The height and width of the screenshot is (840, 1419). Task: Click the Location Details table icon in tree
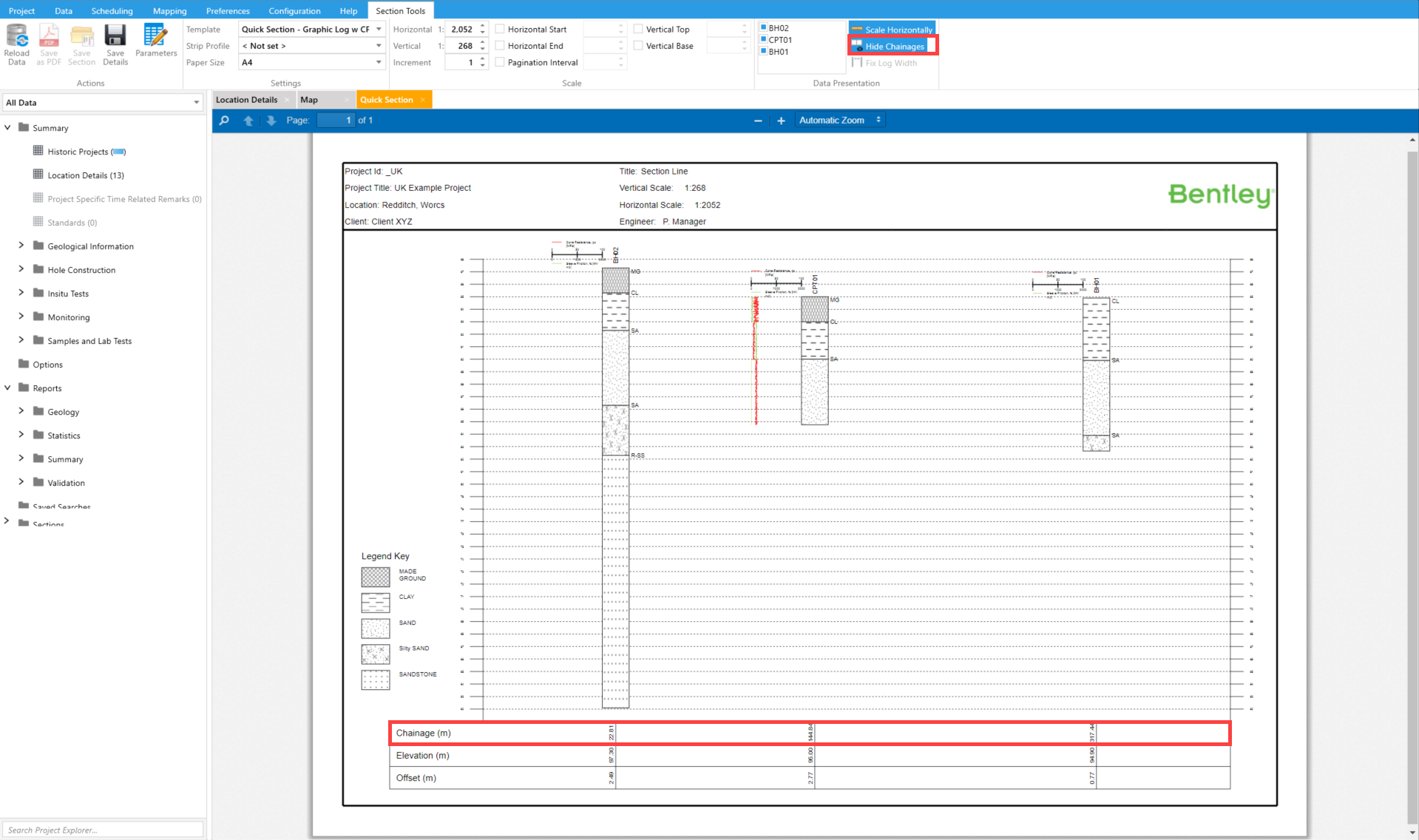pyautogui.click(x=38, y=175)
